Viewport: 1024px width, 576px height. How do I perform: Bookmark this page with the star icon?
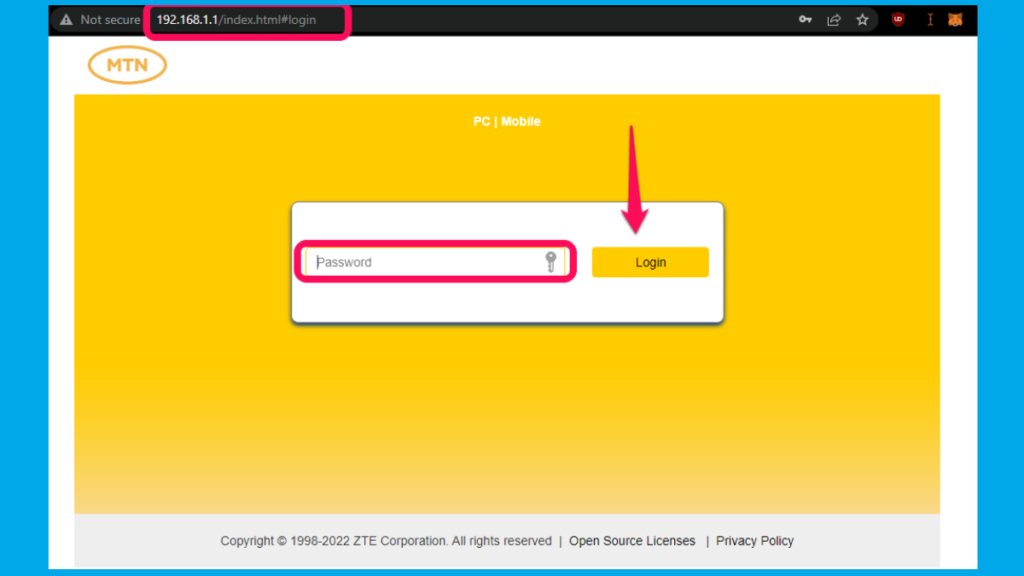(863, 20)
